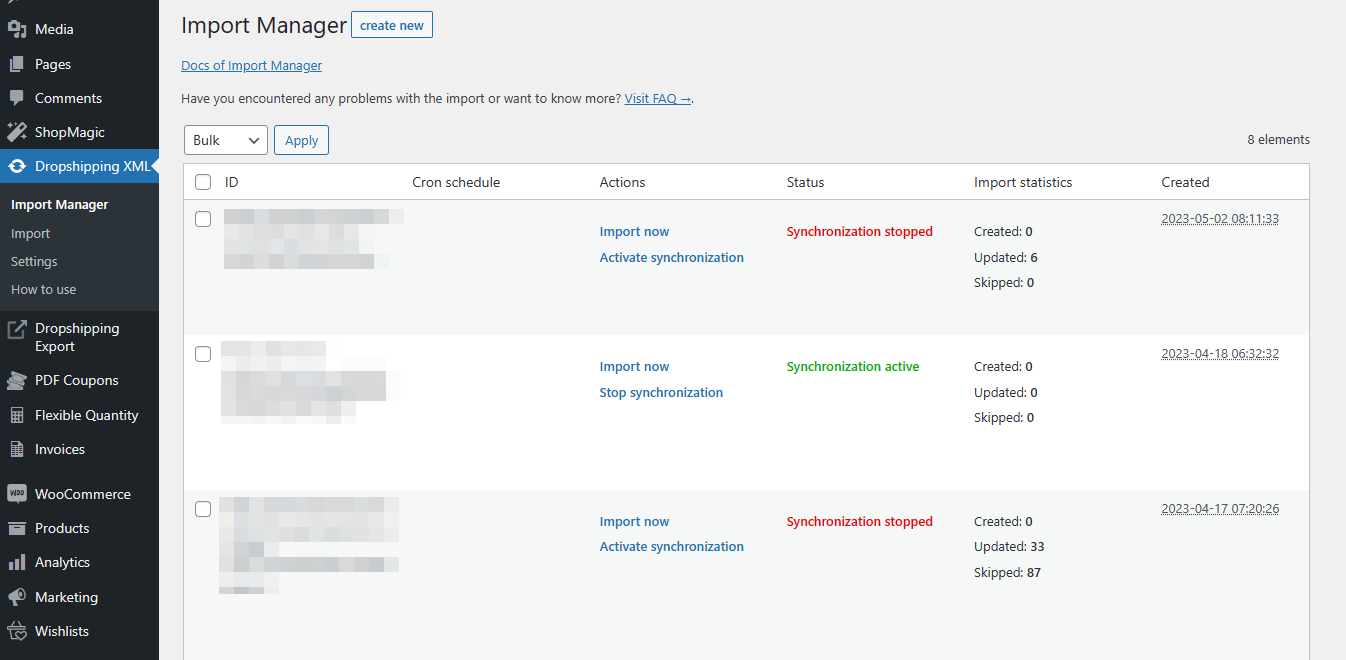Click the create new button
This screenshot has width=1346, height=660.
click(392, 25)
